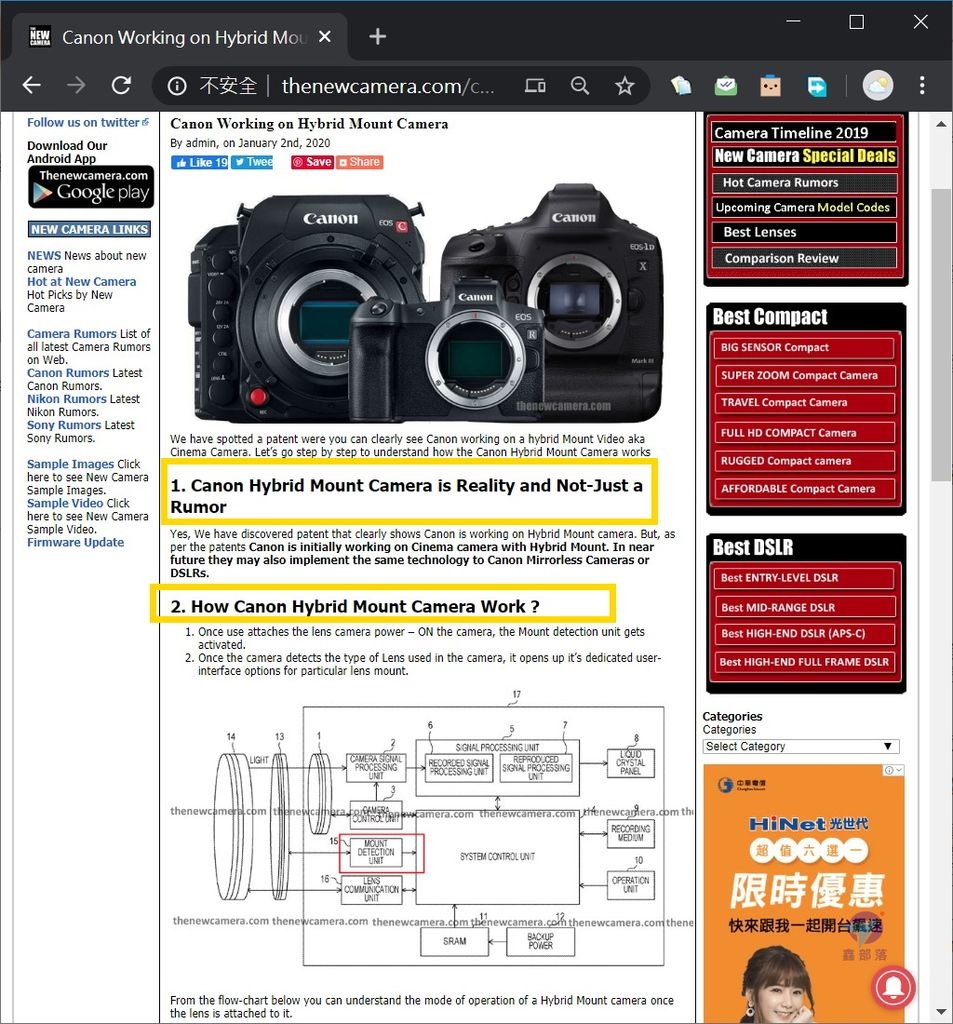This screenshot has height=1024, width=953.
Task: Click the page vertical scrollbar thumb
Action: click(941, 335)
